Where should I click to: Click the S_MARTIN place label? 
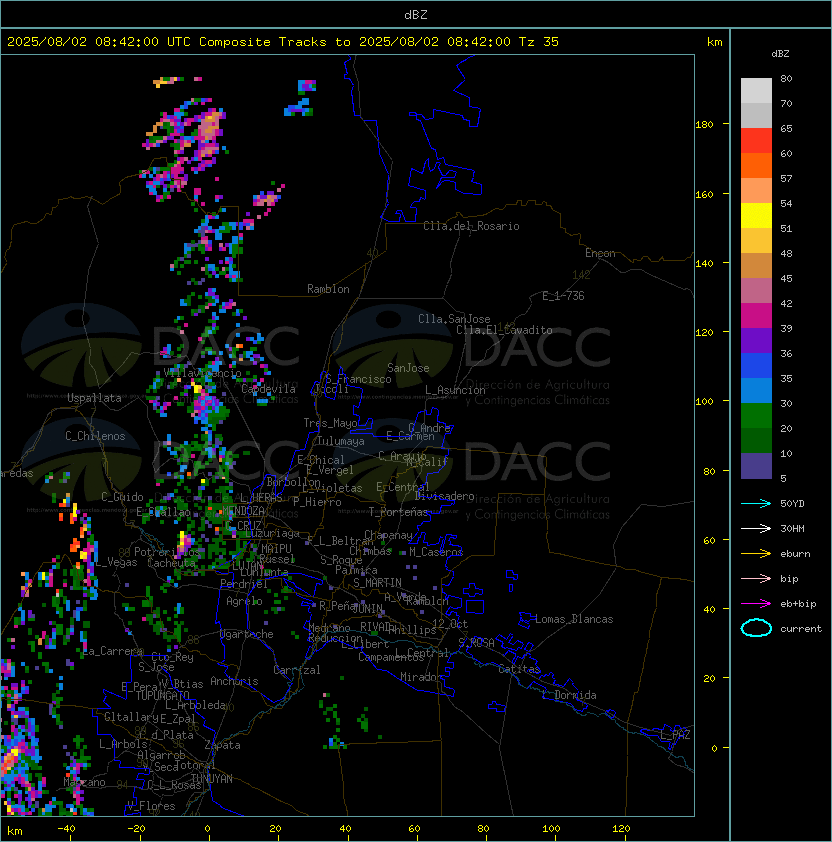(x=377, y=583)
